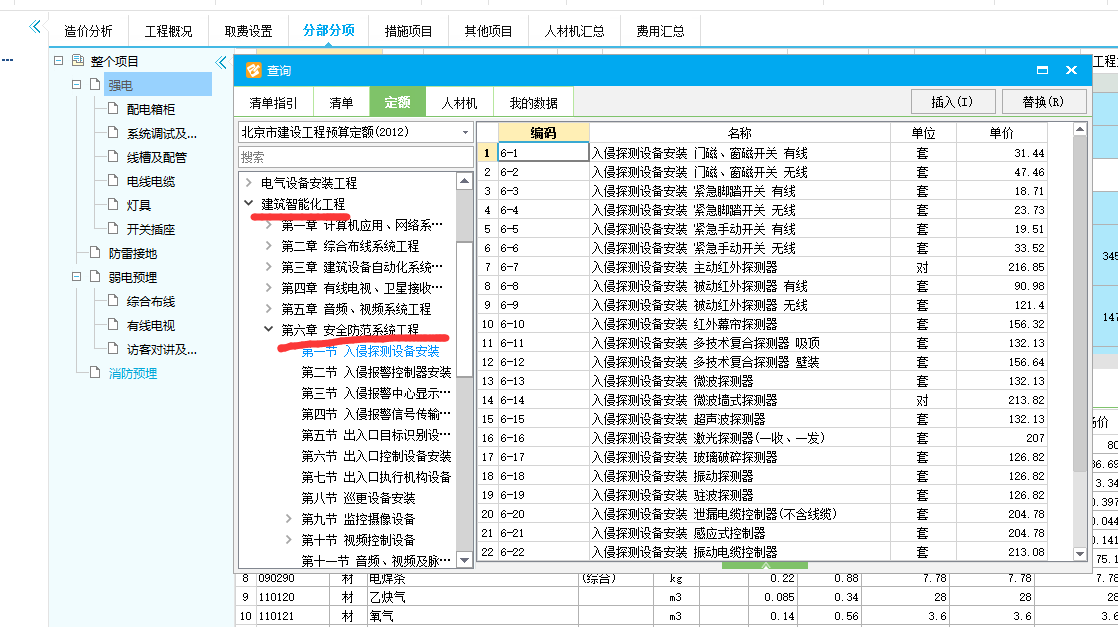Click the document icon next to 消防预埋
The width and height of the screenshot is (1118, 627).
pos(95,372)
